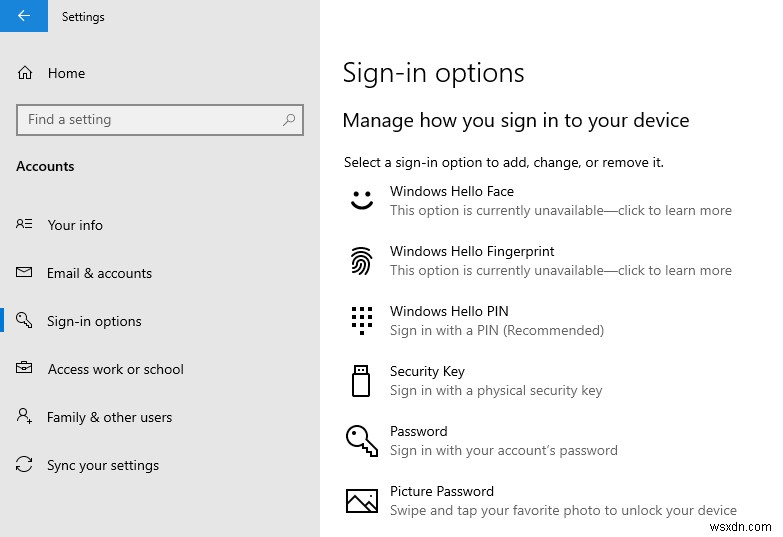The width and height of the screenshot is (783, 537).
Task: Click 'Sign in with a physical security key' text
Action: (496, 390)
